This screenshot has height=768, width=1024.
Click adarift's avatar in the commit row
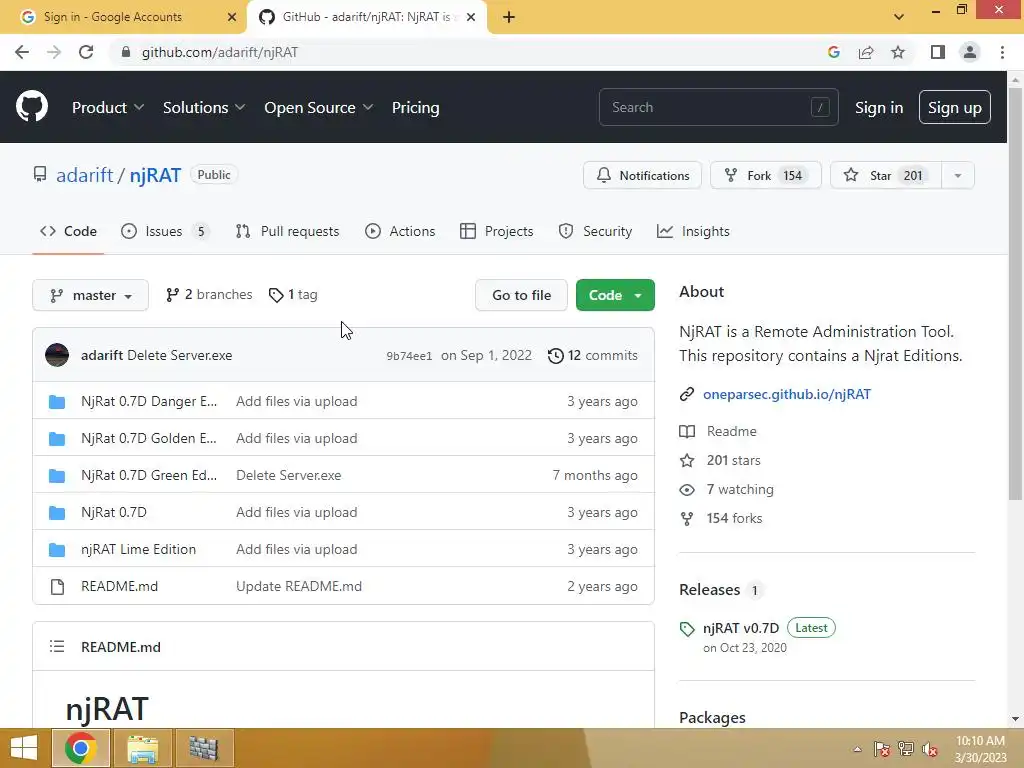[x=57, y=355]
